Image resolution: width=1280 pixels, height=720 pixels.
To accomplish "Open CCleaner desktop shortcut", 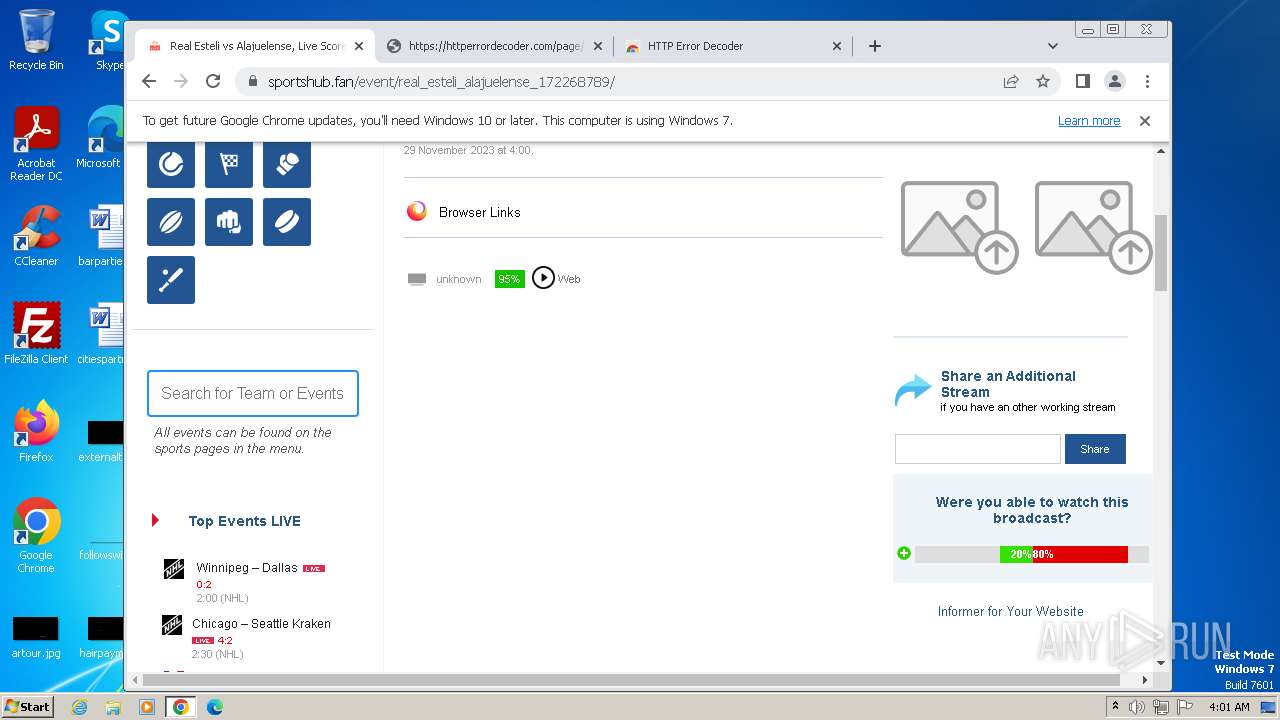I will click(x=36, y=236).
